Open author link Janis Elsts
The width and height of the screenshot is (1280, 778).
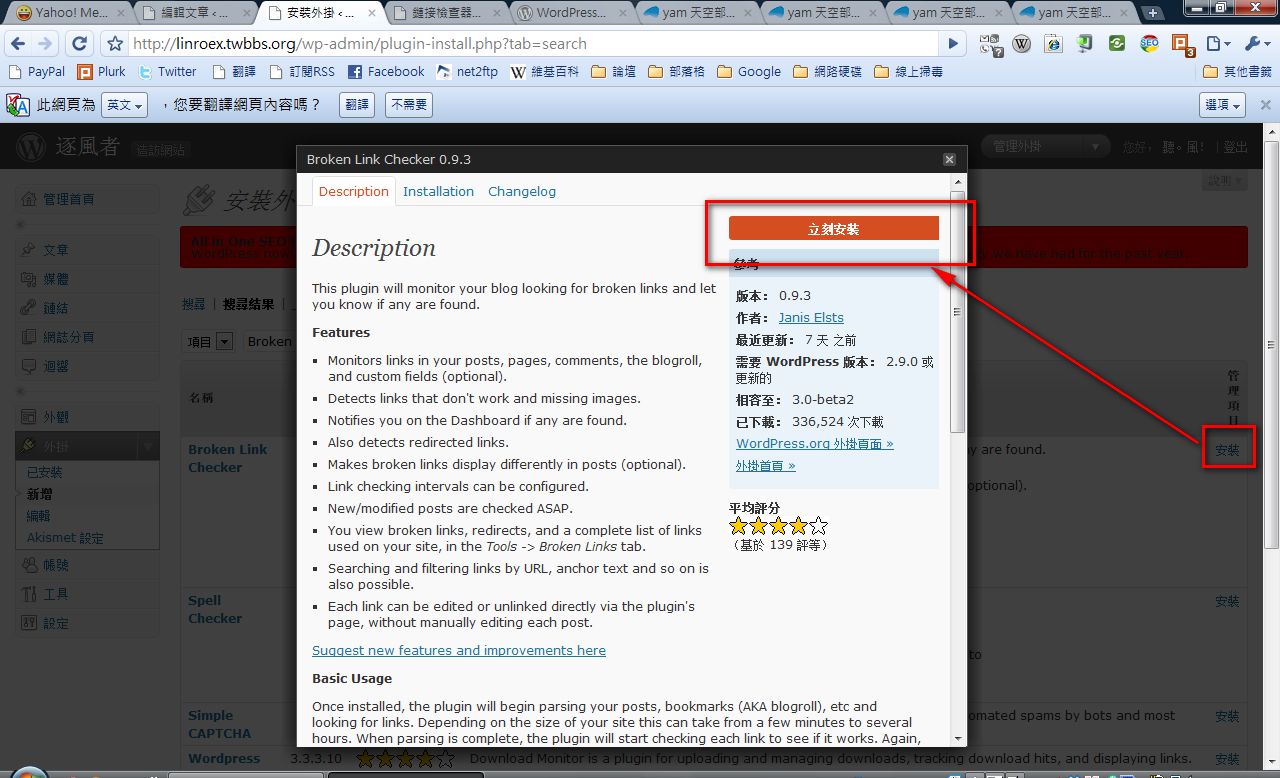tap(811, 317)
